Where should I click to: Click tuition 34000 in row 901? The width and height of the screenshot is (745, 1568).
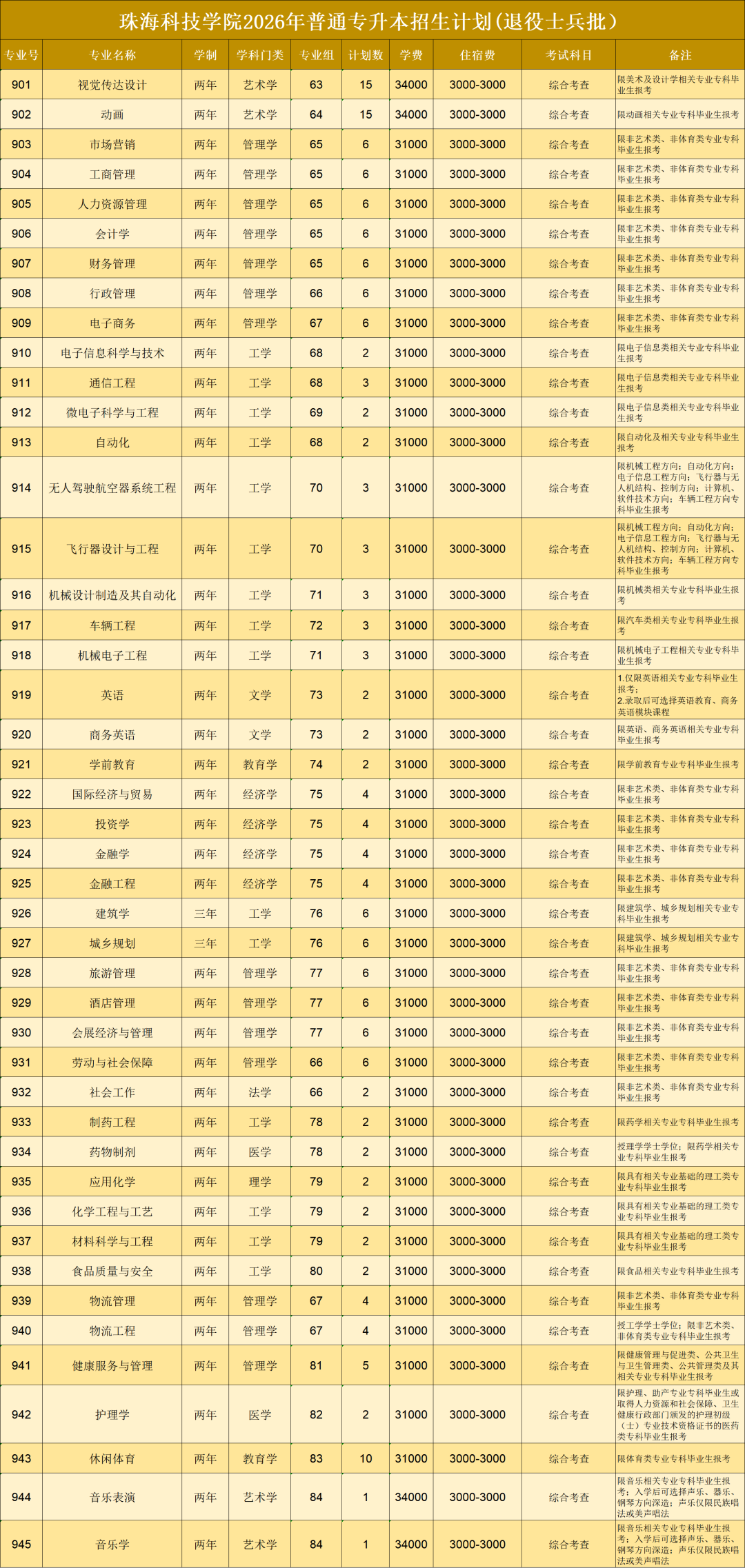[x=411, y=85]
